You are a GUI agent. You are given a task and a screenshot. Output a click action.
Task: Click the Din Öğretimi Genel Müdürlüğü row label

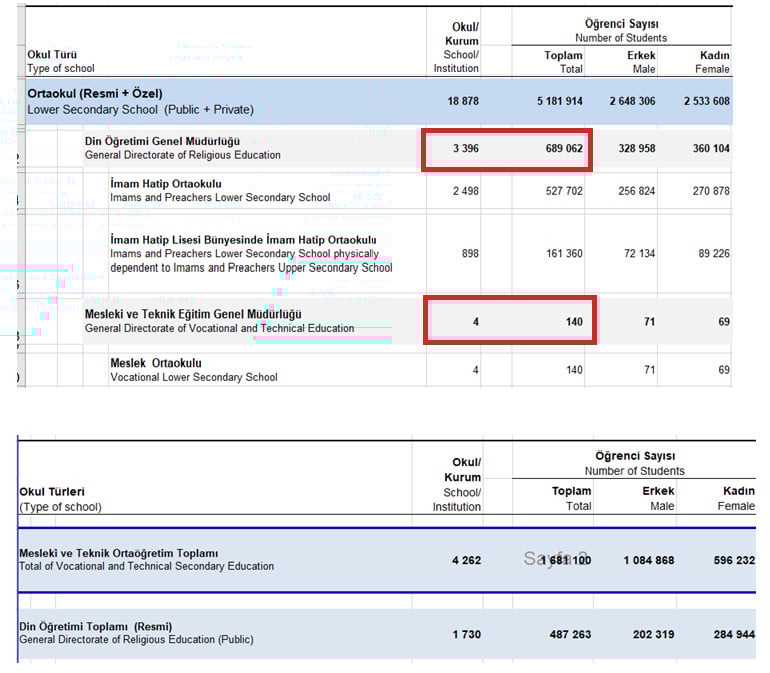click(x=162, y=141)
